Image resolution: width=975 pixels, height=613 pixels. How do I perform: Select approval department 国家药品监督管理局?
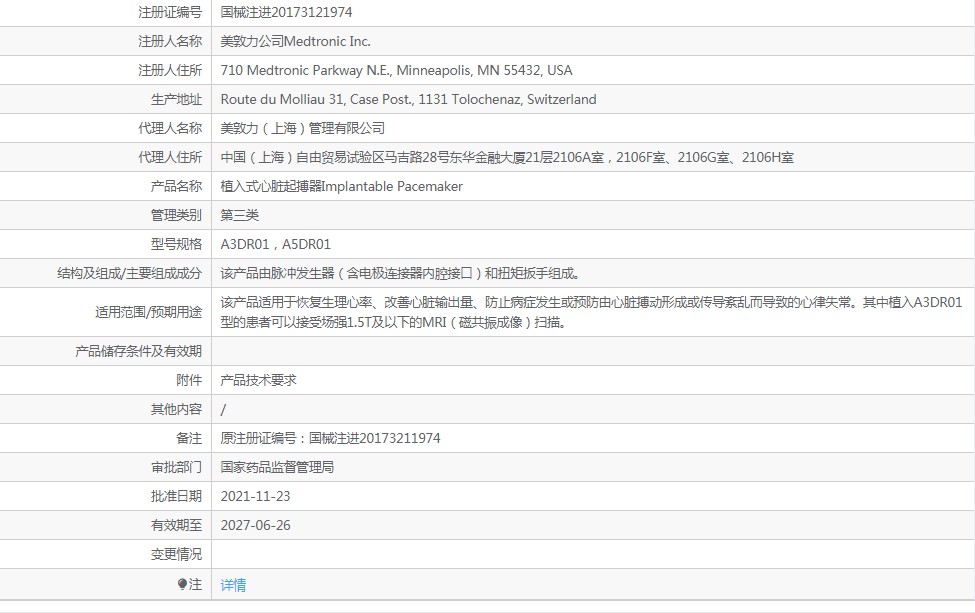pos(277,468)
